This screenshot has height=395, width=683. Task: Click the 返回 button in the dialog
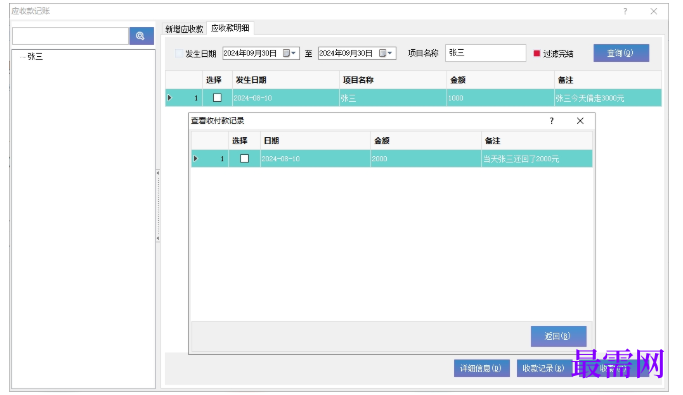pos(558,336)
